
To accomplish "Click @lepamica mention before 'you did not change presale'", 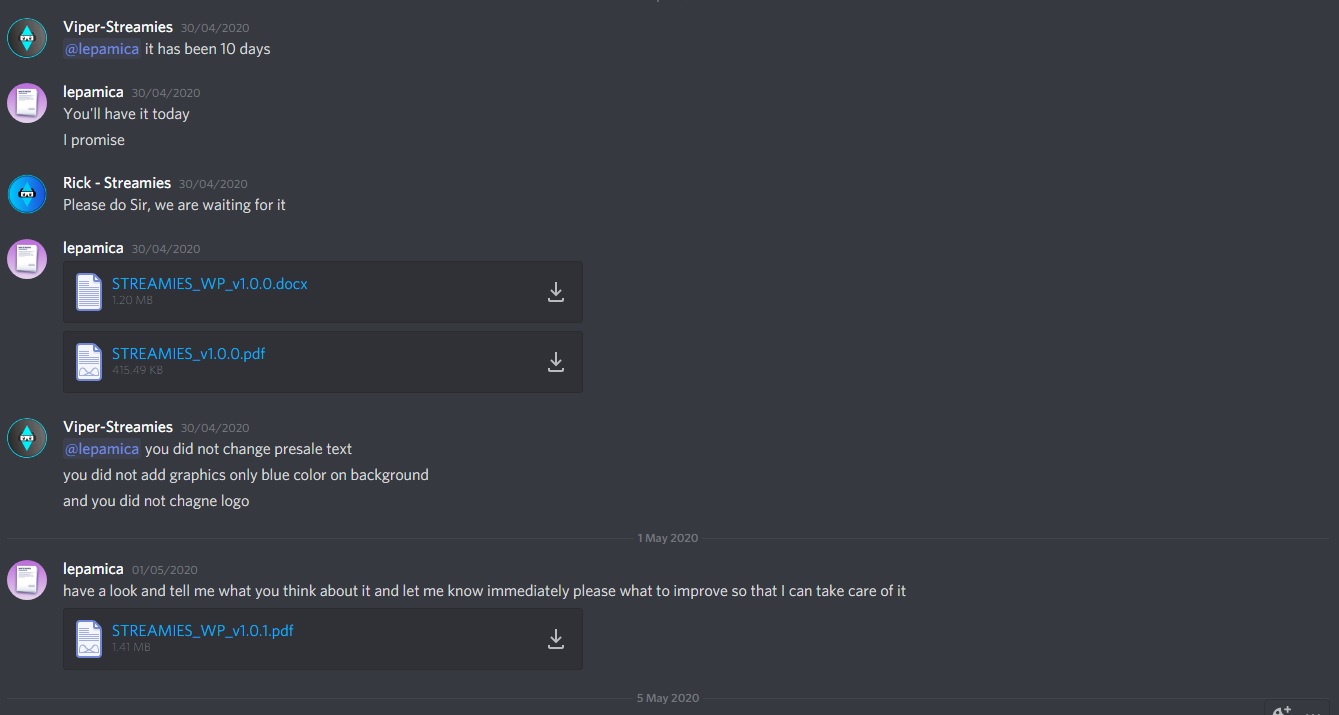I will point(102,449).
